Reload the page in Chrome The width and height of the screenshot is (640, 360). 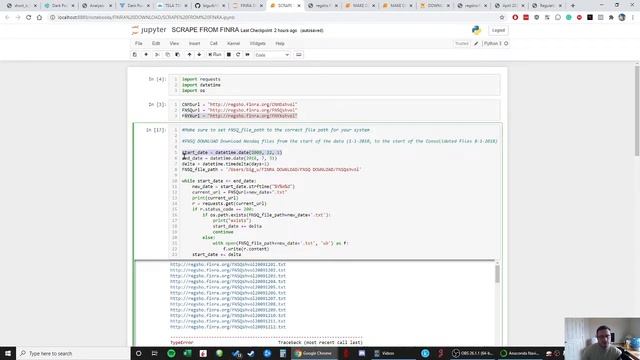click(29, 18)
